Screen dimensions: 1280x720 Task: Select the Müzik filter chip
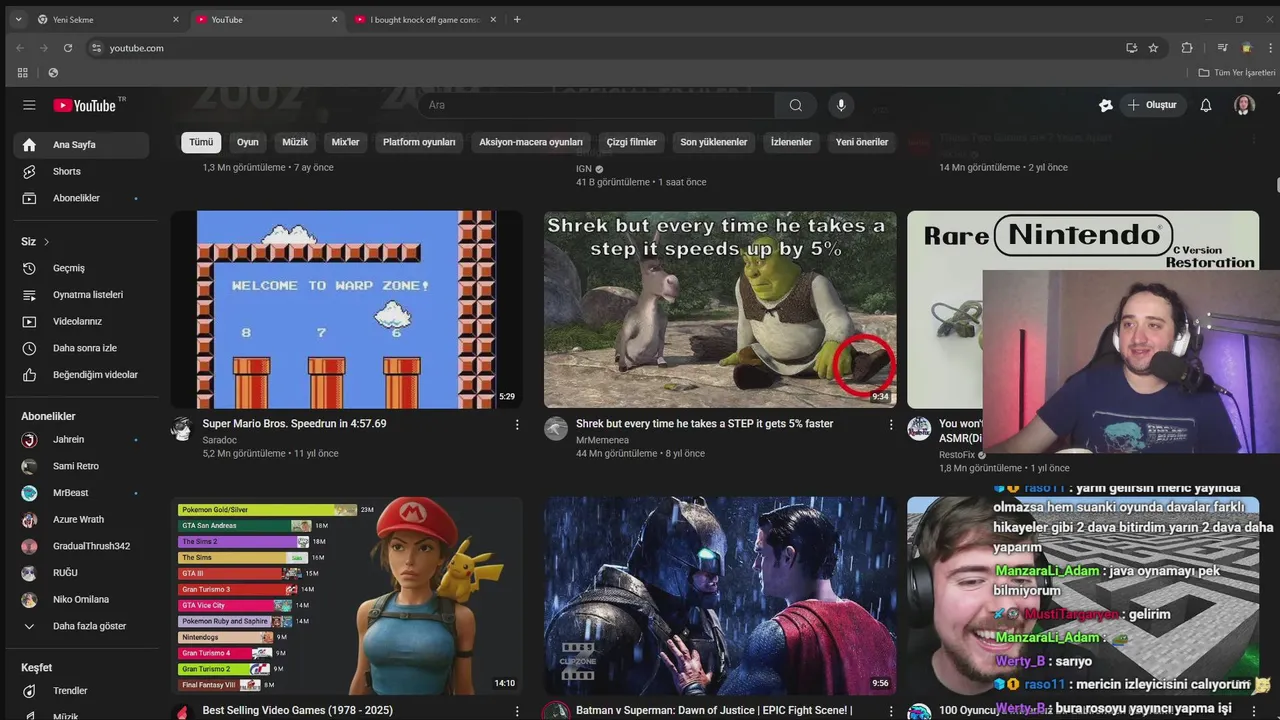point(295,142)
